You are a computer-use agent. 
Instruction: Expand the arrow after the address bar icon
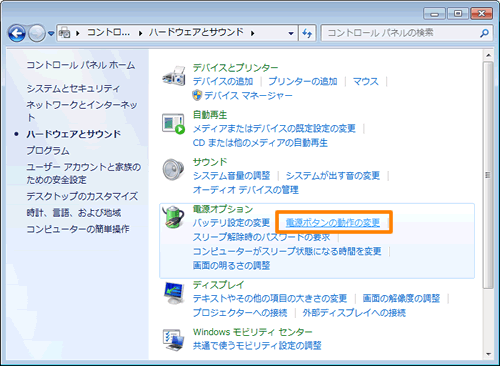pyautogui.click(x=78, y=33)
